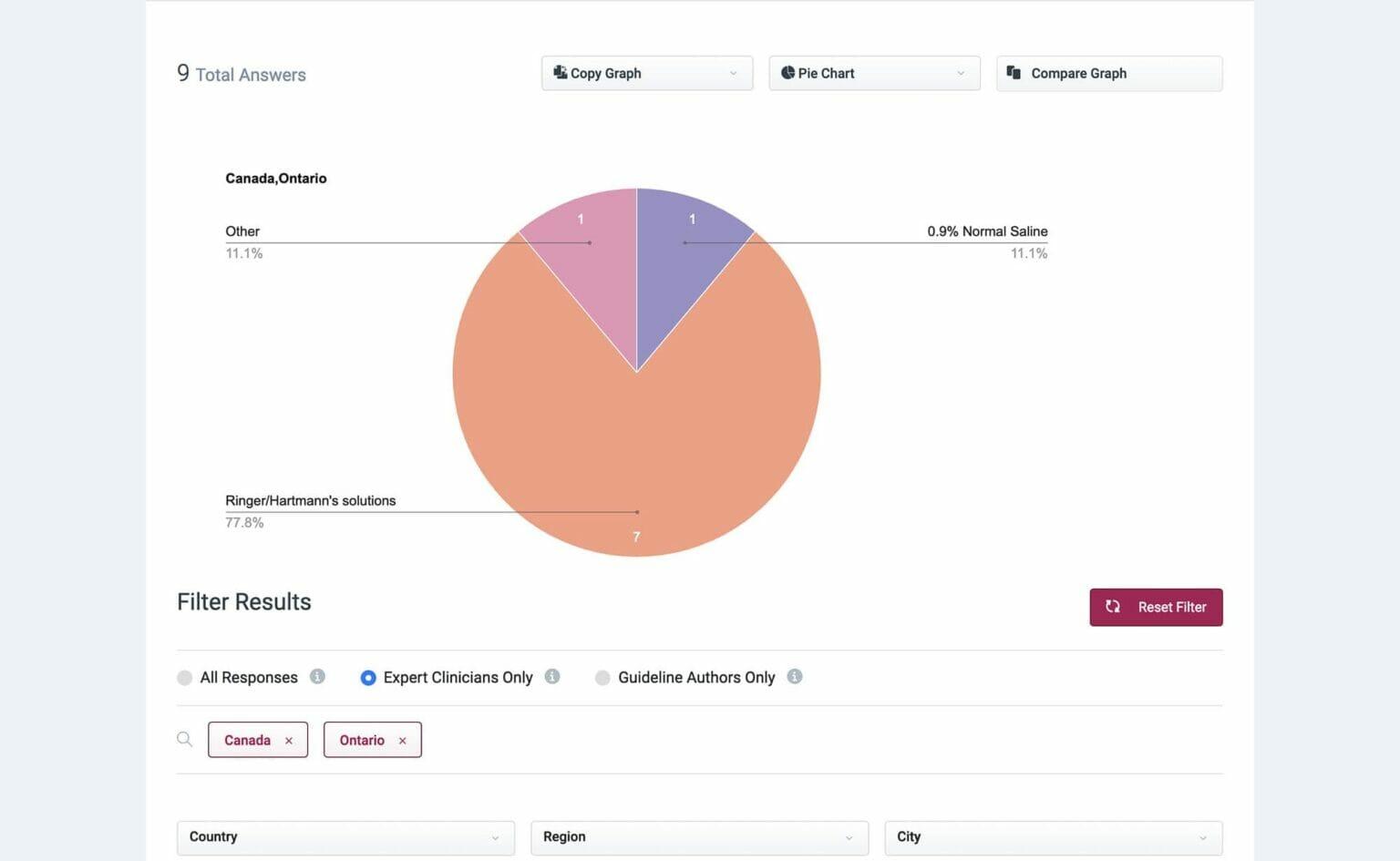1400x861 pixels.
Task: Click the search magnifier icon in filter bar
Action: pos(185,740)
